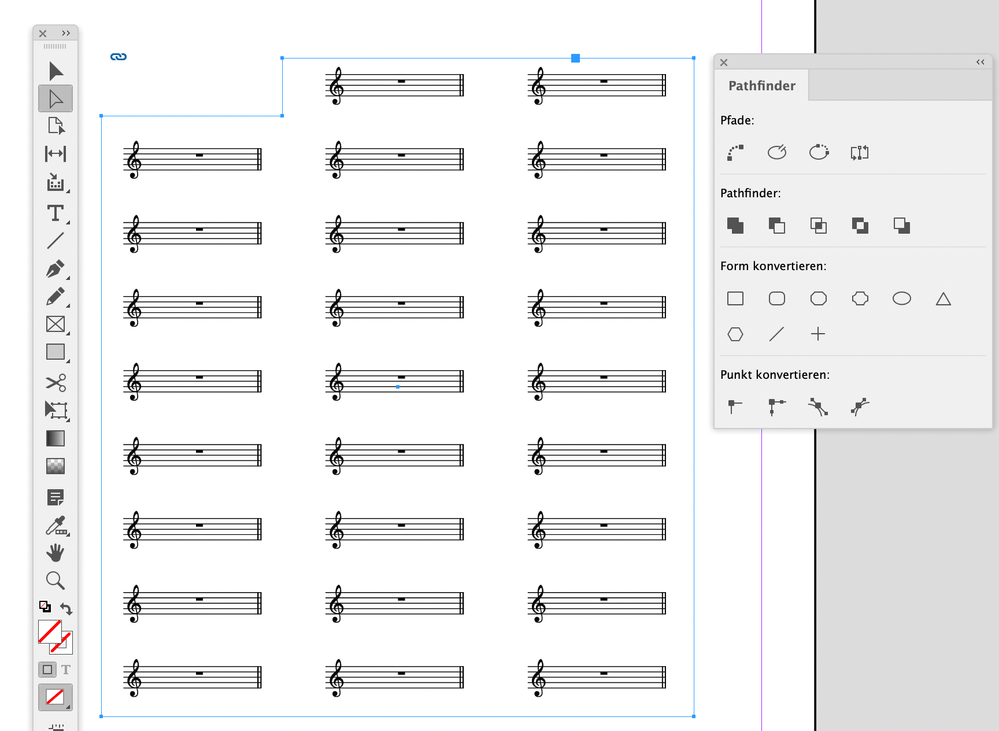The image size is (999, 731).
Task: Select the Pathfinder tab
Action: point(762,85)
